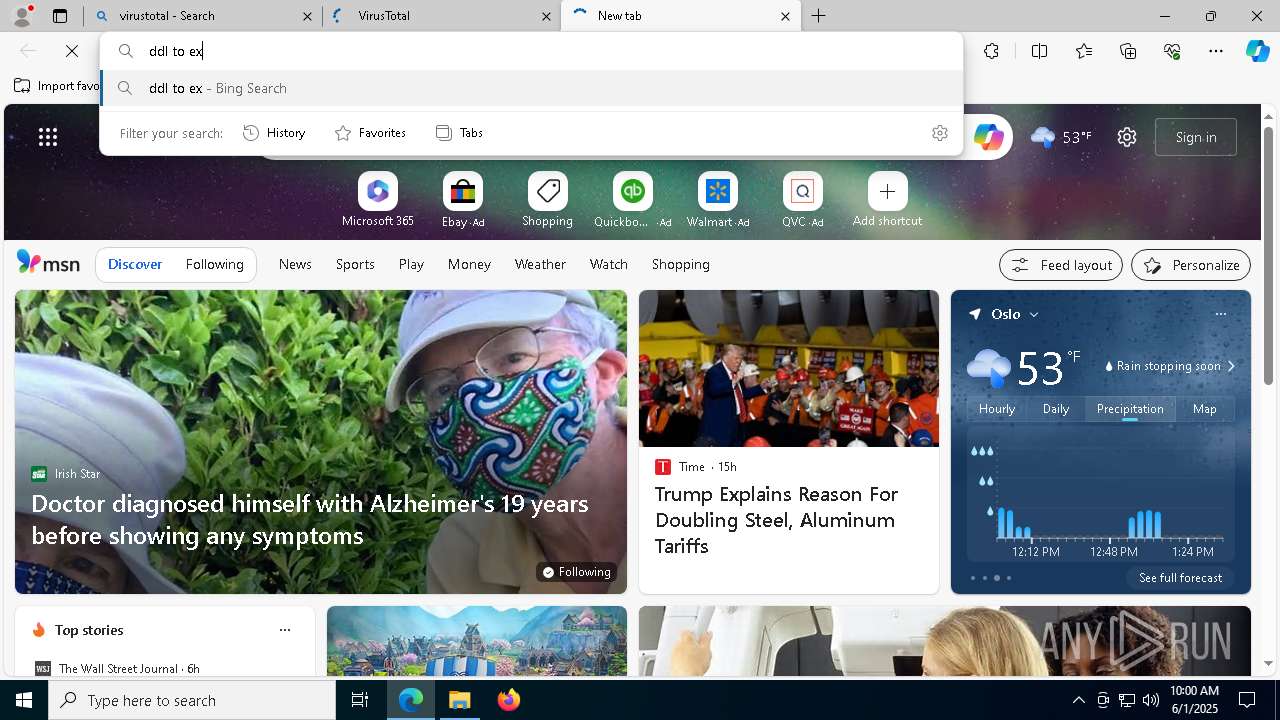Screen dimensions: 1280x720
Task: Open the Windows Start menu
Action: click(x=24, y=700)
